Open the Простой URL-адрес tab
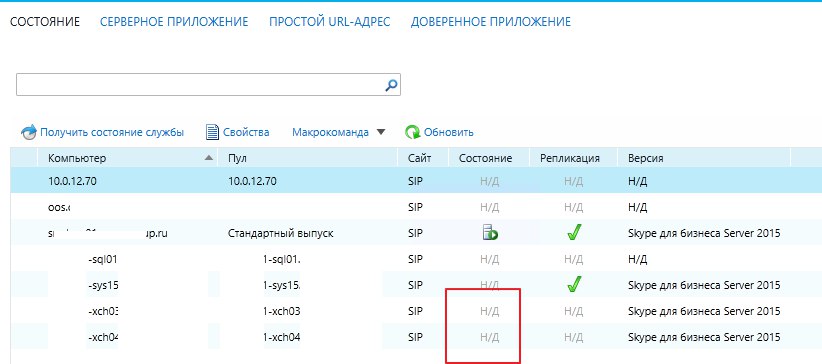This screenshot has width=822, height=364. click(330, 22)
